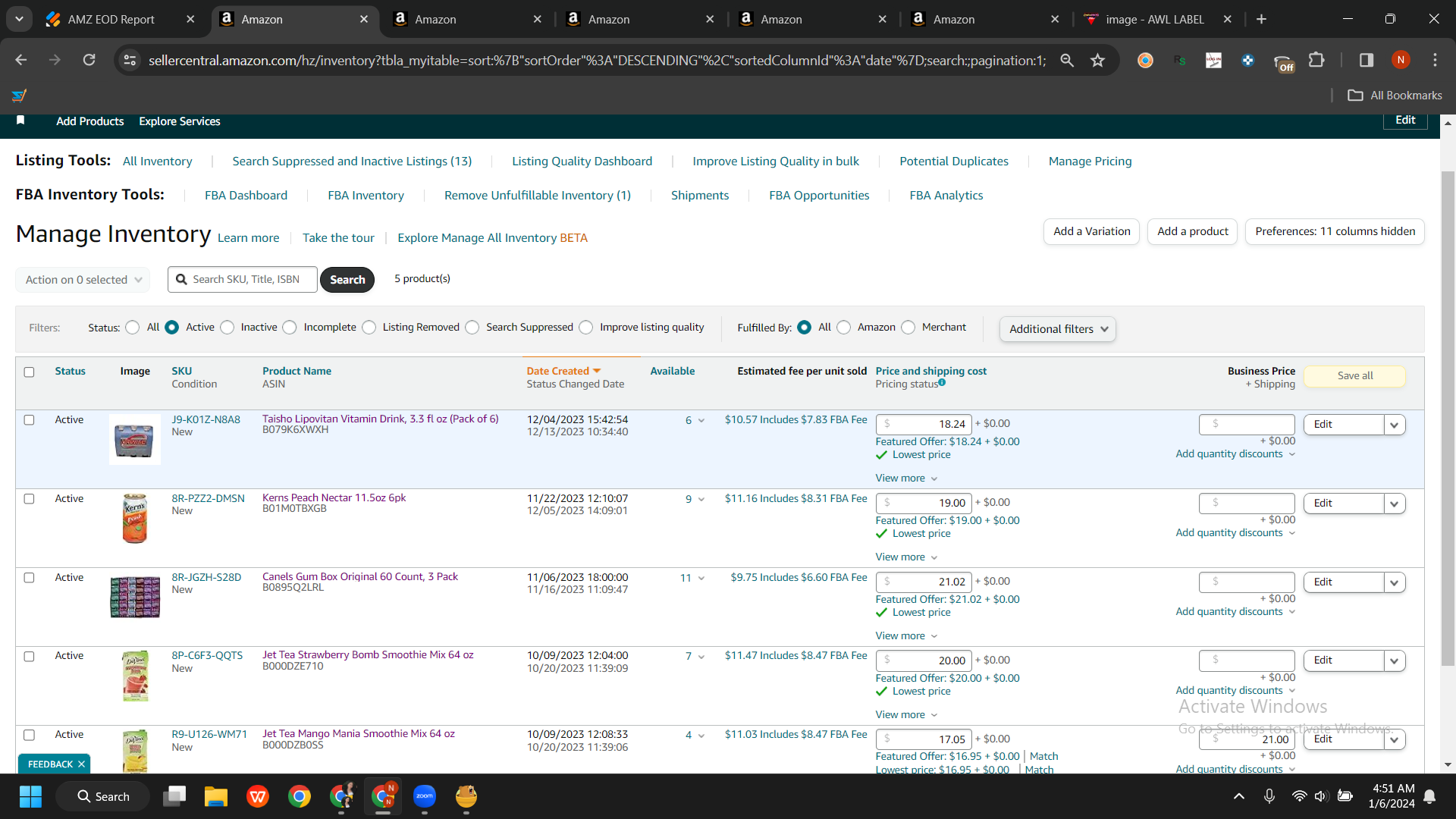Click the price field showing 18.24
This screenshot has height=819, width=1456.
point(924,425)
